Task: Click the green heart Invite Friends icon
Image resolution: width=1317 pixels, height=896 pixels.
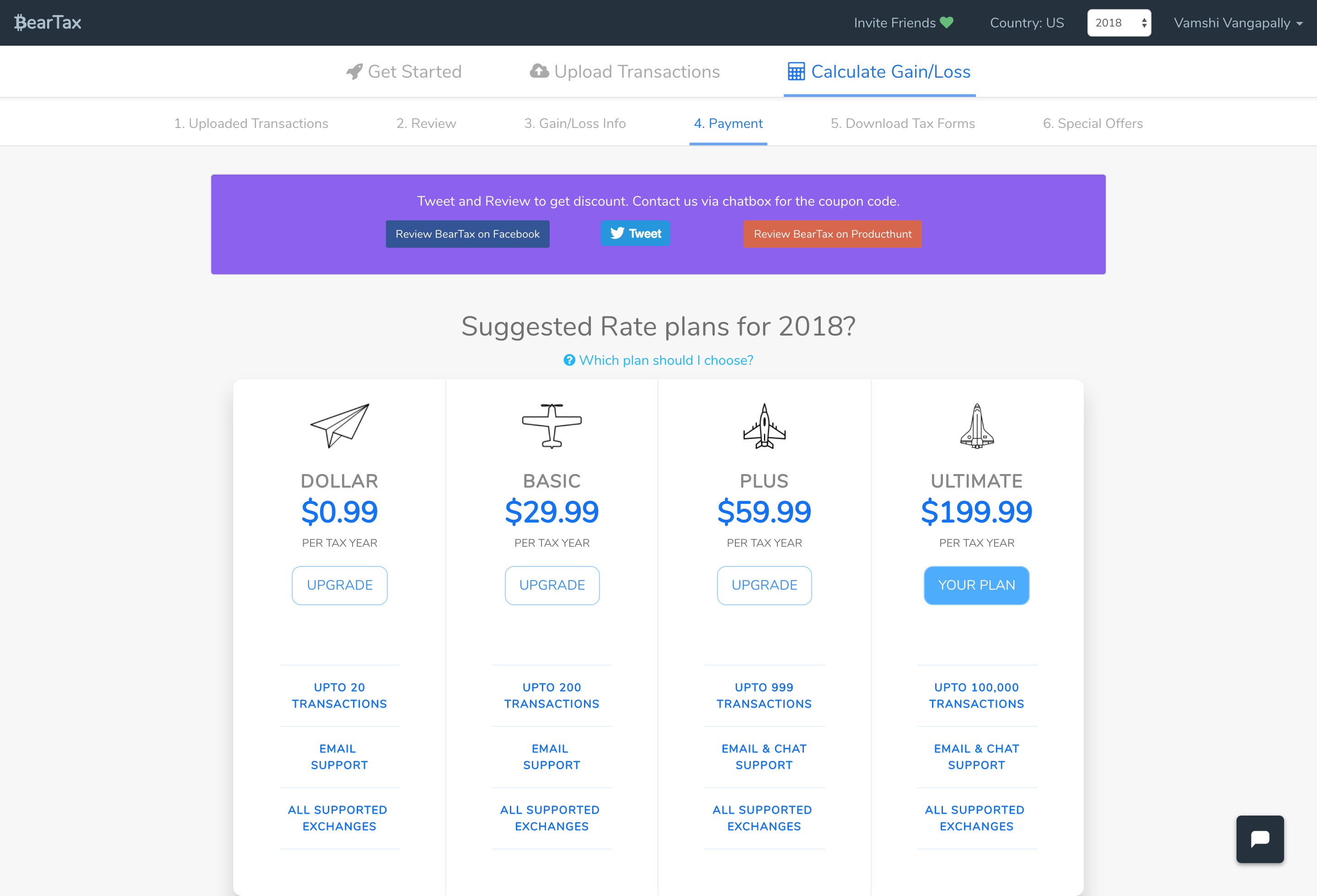Action: tap(947, 23)
